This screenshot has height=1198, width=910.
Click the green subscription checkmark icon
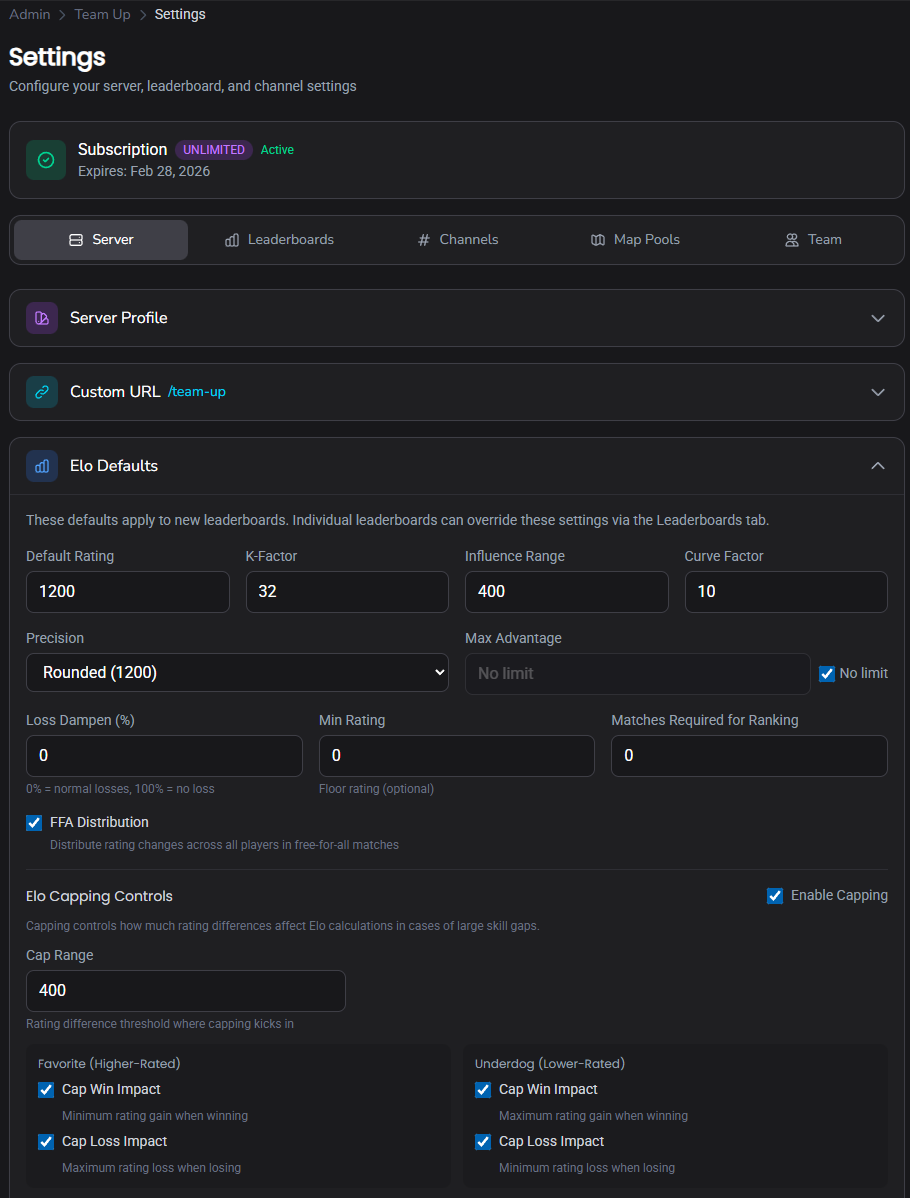46,160
